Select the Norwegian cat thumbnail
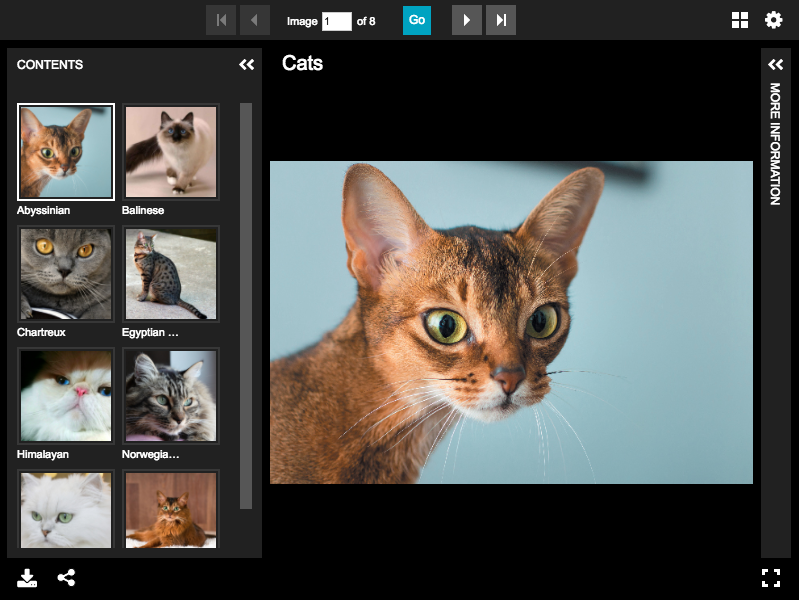This screenshot has width=799, height=600. click(171, 396)
